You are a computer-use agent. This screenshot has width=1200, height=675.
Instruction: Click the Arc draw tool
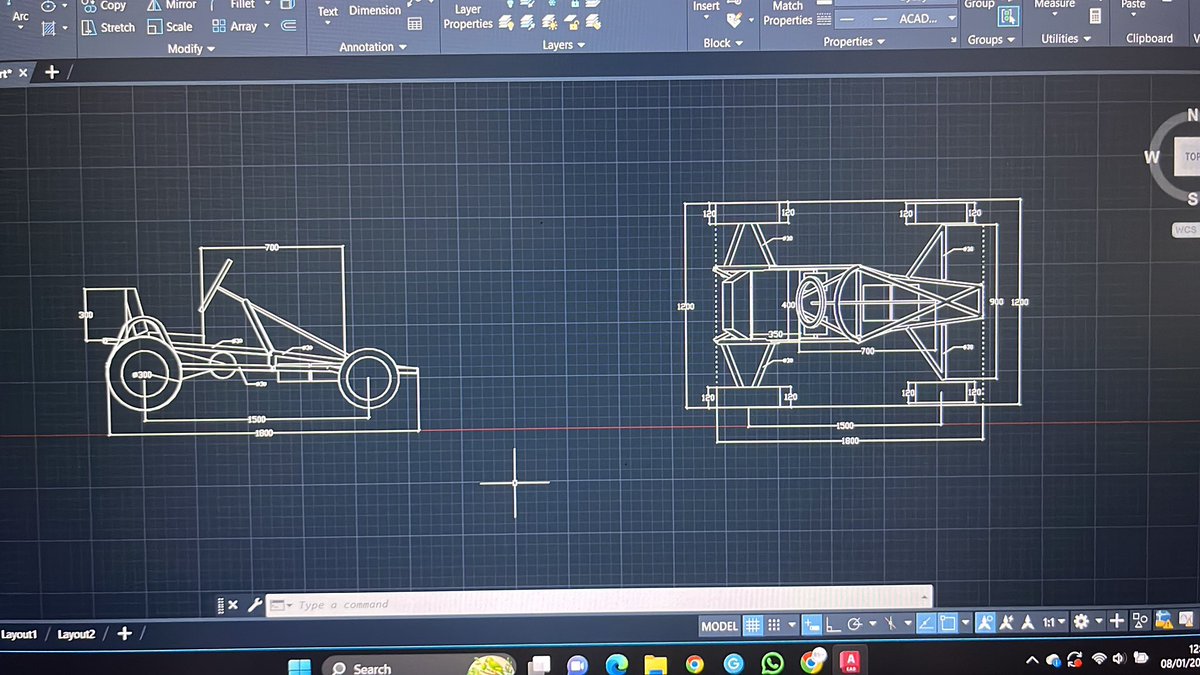20,18
